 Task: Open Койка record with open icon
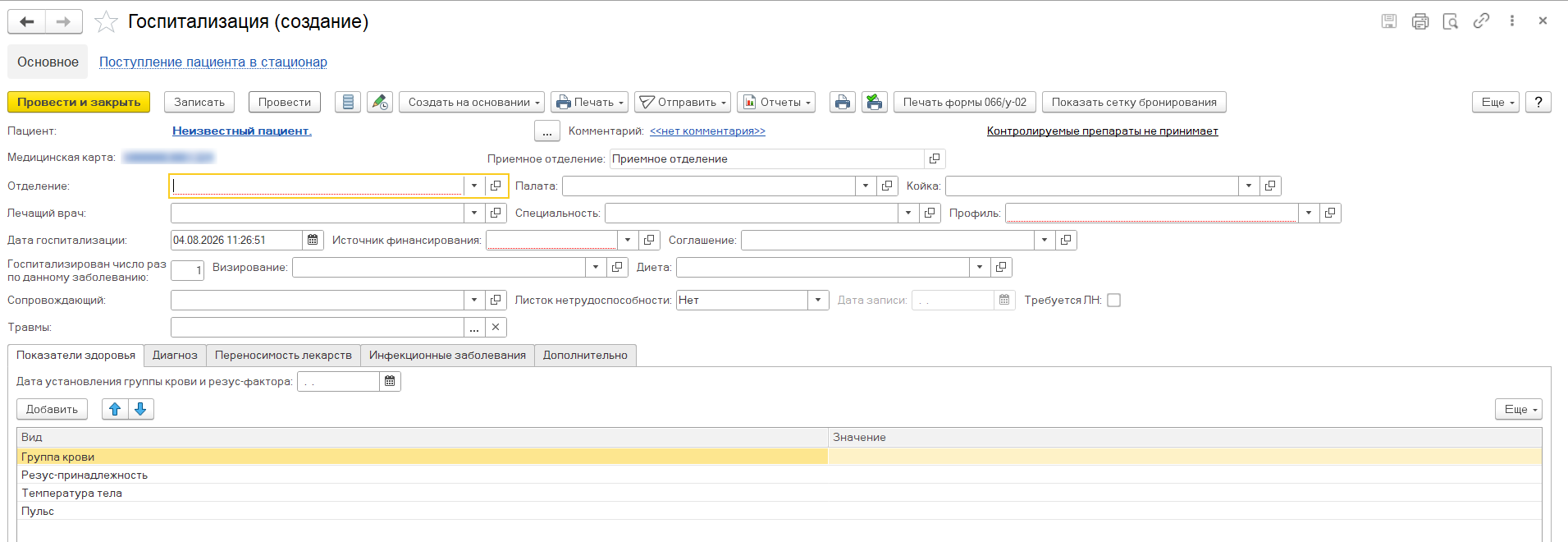tap(1270, 186)
